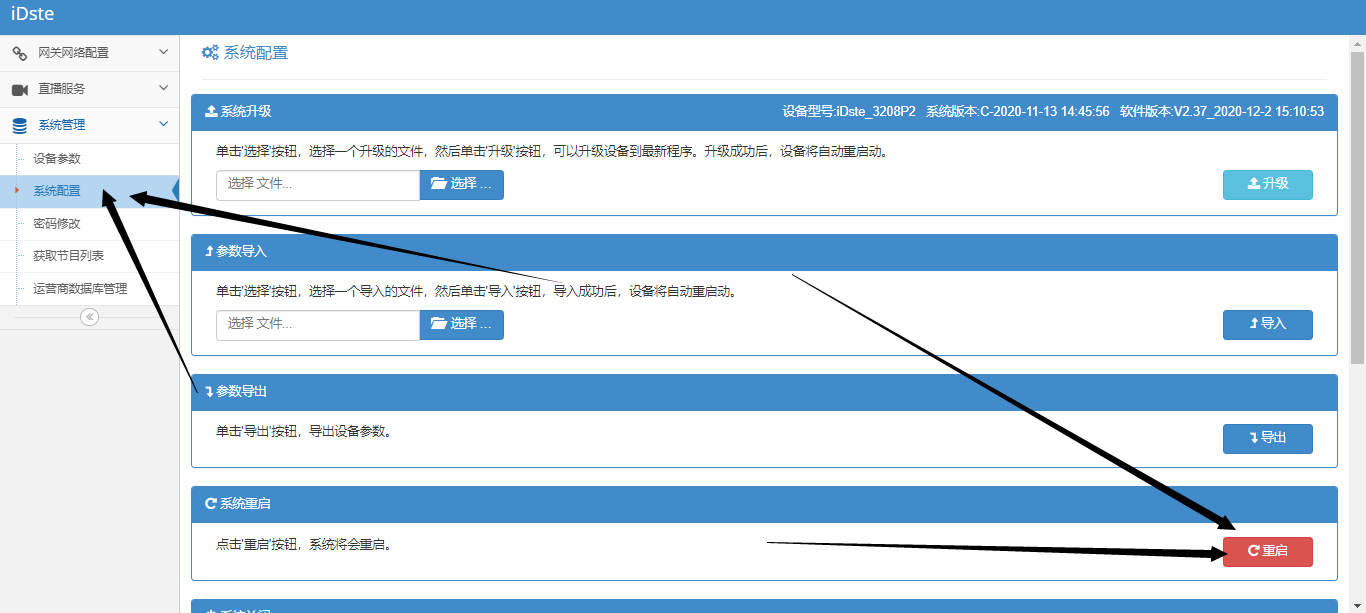Click the 选择 file button under 参数导入
The height and width of the screenshot is (613, 1366).
pyautogui.click(x=461, y=324)
